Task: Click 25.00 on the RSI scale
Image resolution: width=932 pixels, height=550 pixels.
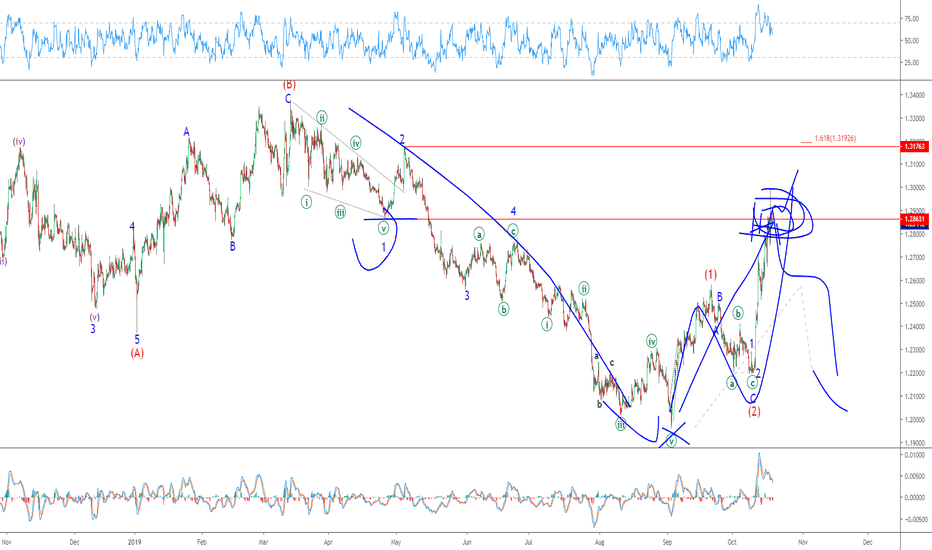Action: (911, 62)
